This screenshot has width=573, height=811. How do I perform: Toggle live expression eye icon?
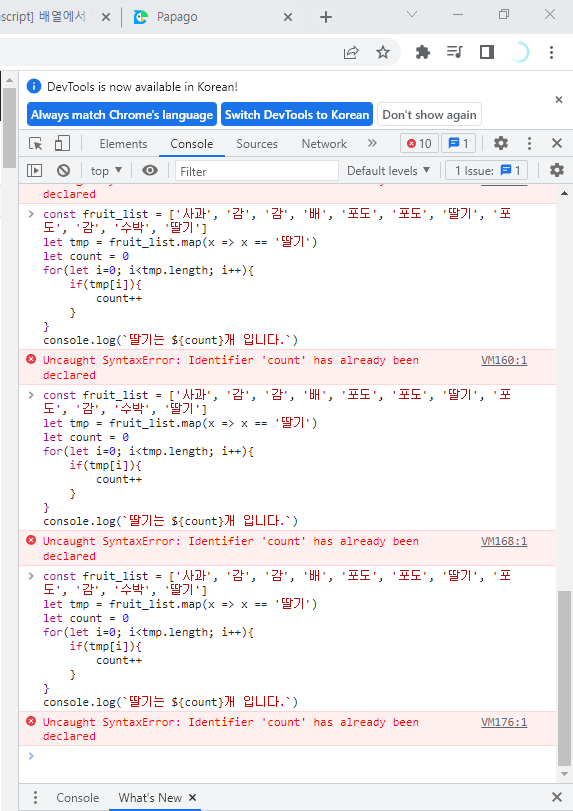click(150, 170)
